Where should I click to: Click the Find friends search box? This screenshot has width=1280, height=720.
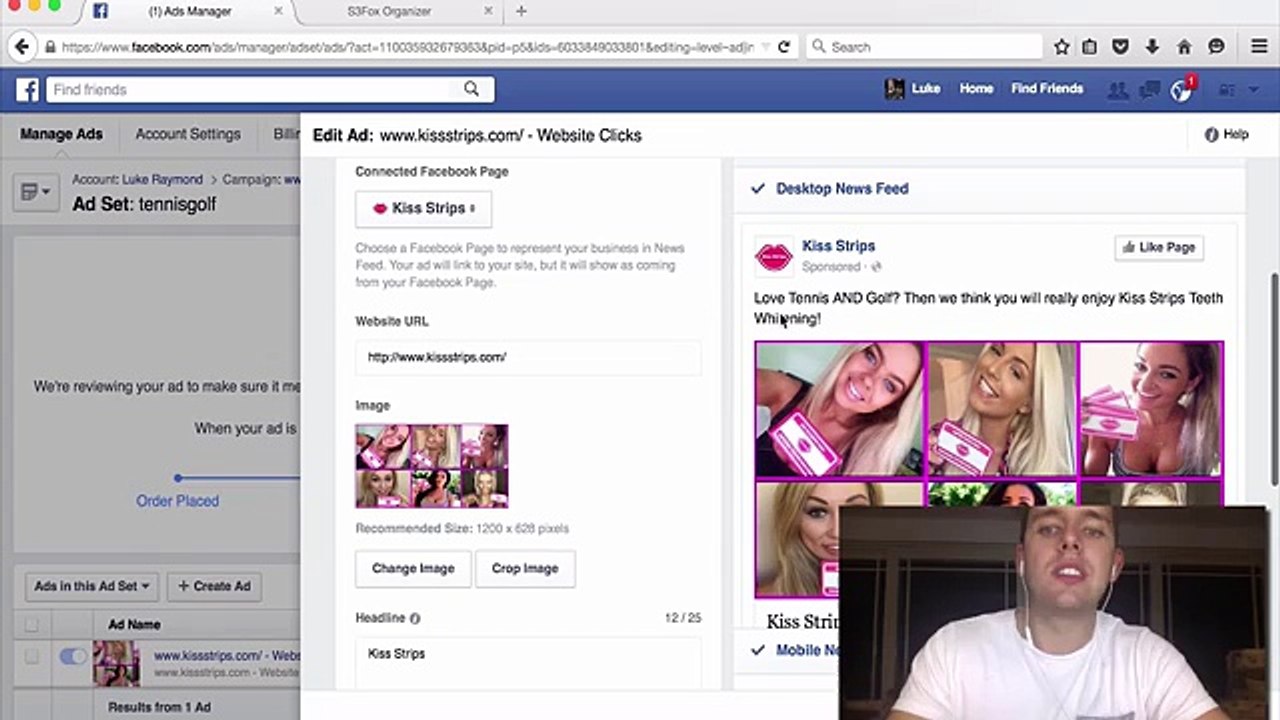point(270,90)
